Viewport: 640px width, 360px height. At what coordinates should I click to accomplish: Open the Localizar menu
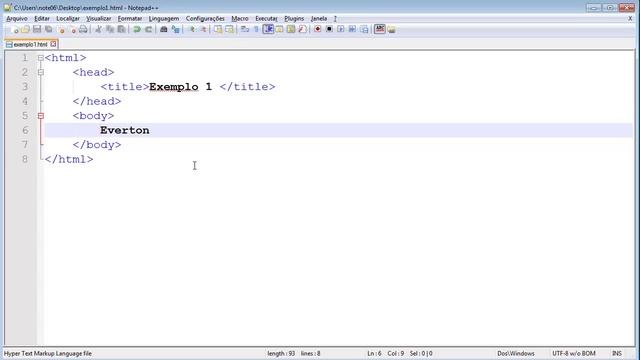(68, 19)
